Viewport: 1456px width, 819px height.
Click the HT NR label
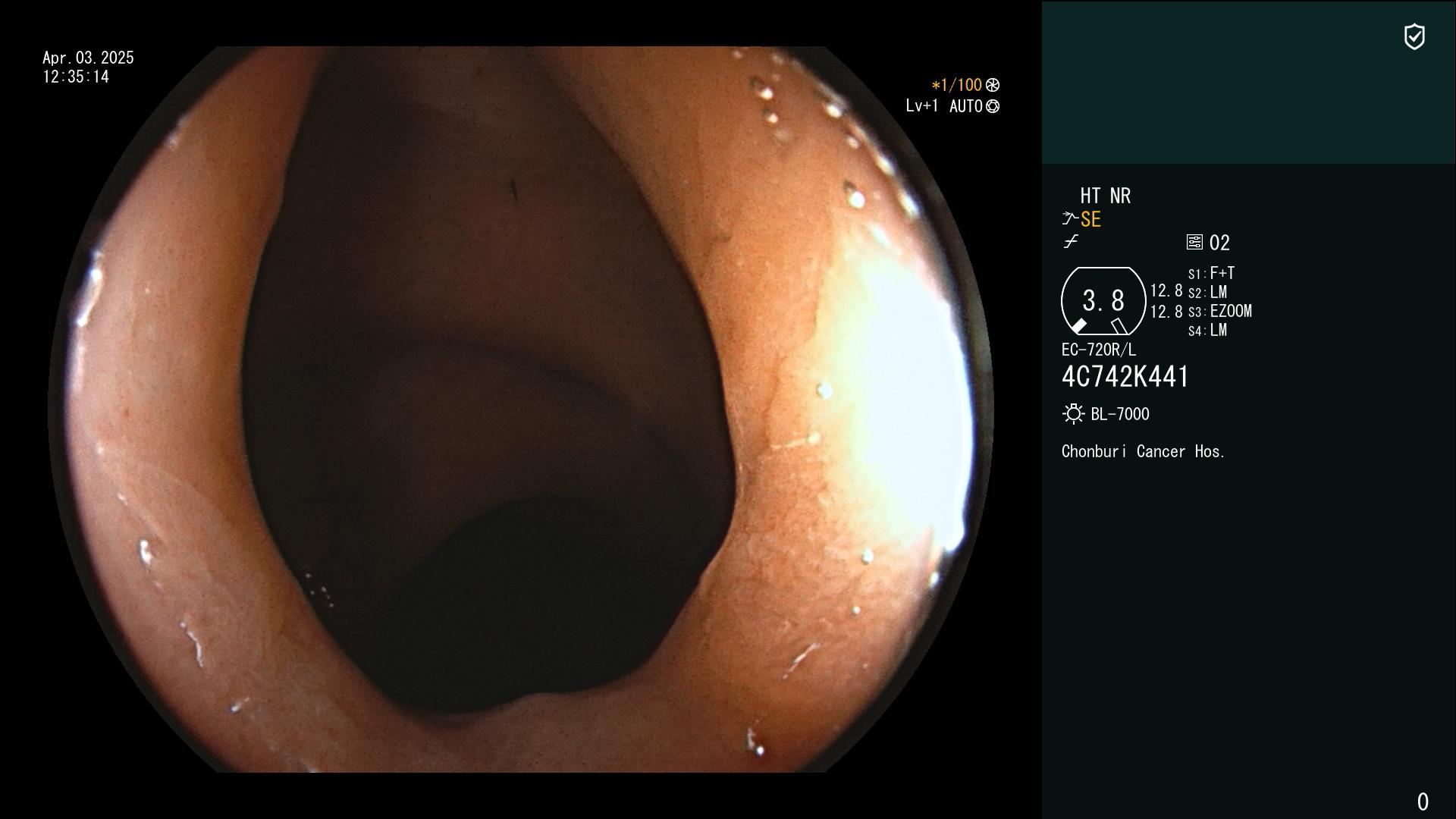tap(1105, 196)
